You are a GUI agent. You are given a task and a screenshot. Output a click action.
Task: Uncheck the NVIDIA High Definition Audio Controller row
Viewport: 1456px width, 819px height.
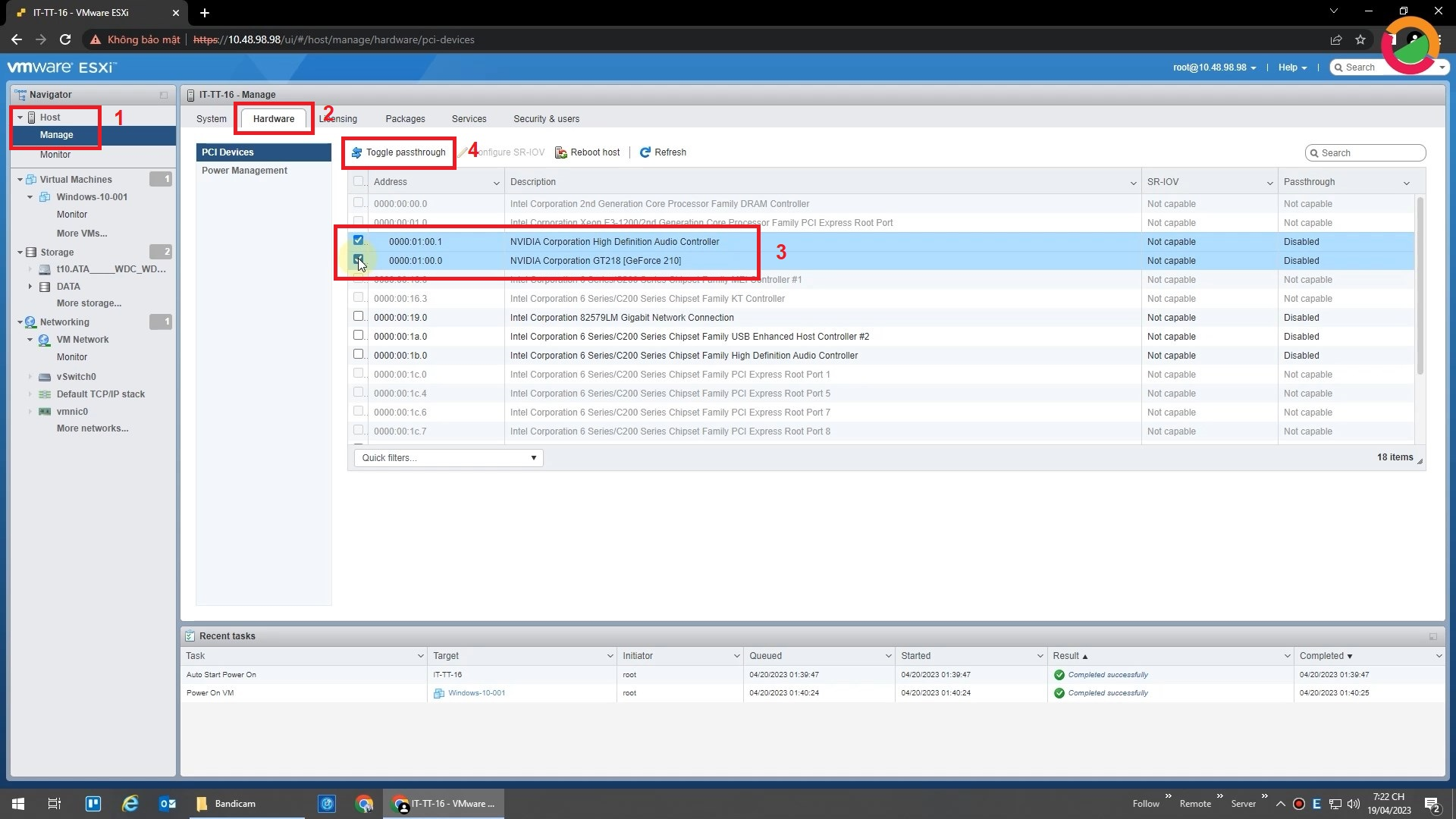click(x=357, y=240)
